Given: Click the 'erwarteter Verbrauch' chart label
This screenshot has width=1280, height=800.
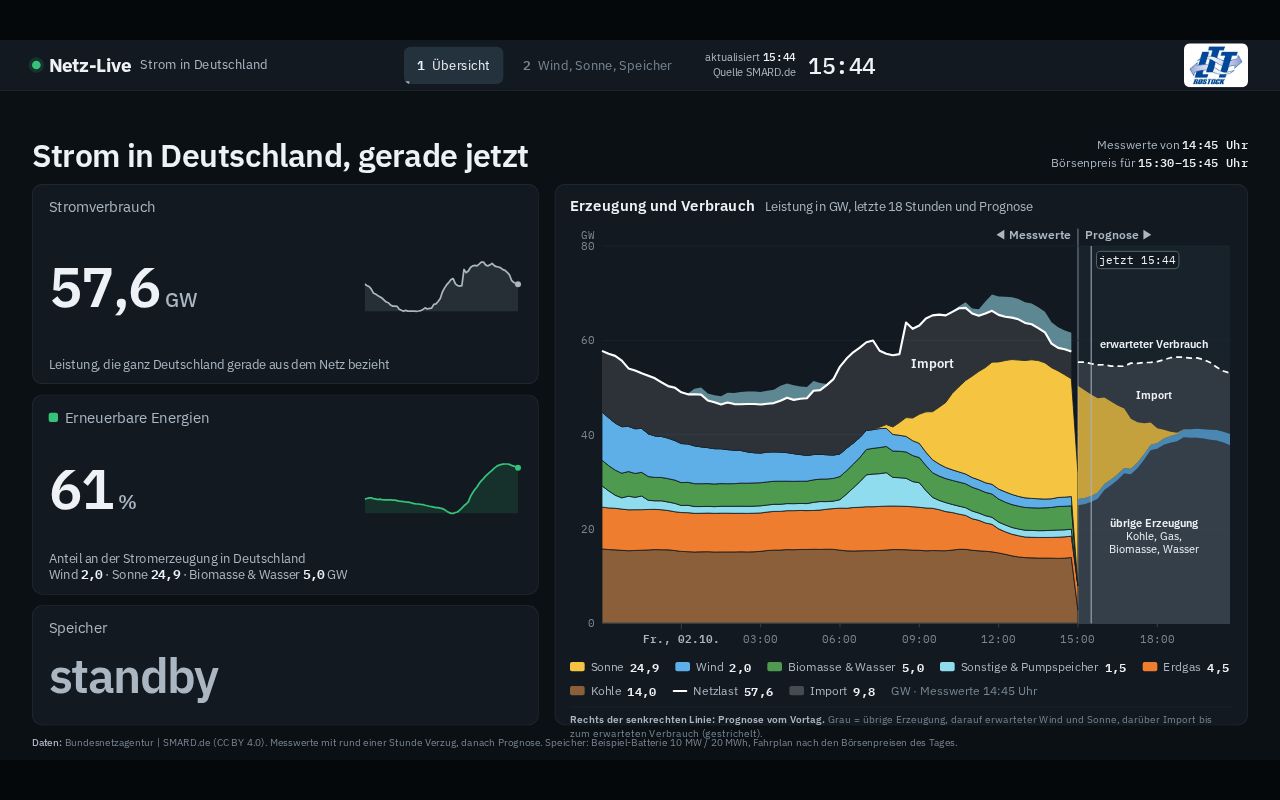Looking at the screenshot, I should tap(1154, 344).
